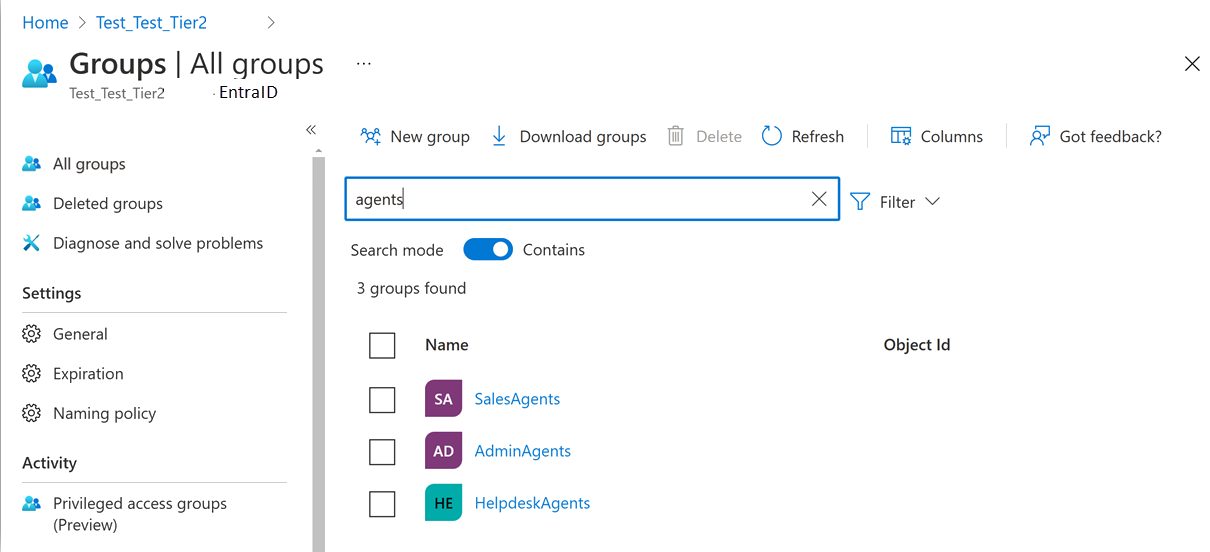Open Diagnose and solve problems
1210x552 pixels.
[158, 243]
